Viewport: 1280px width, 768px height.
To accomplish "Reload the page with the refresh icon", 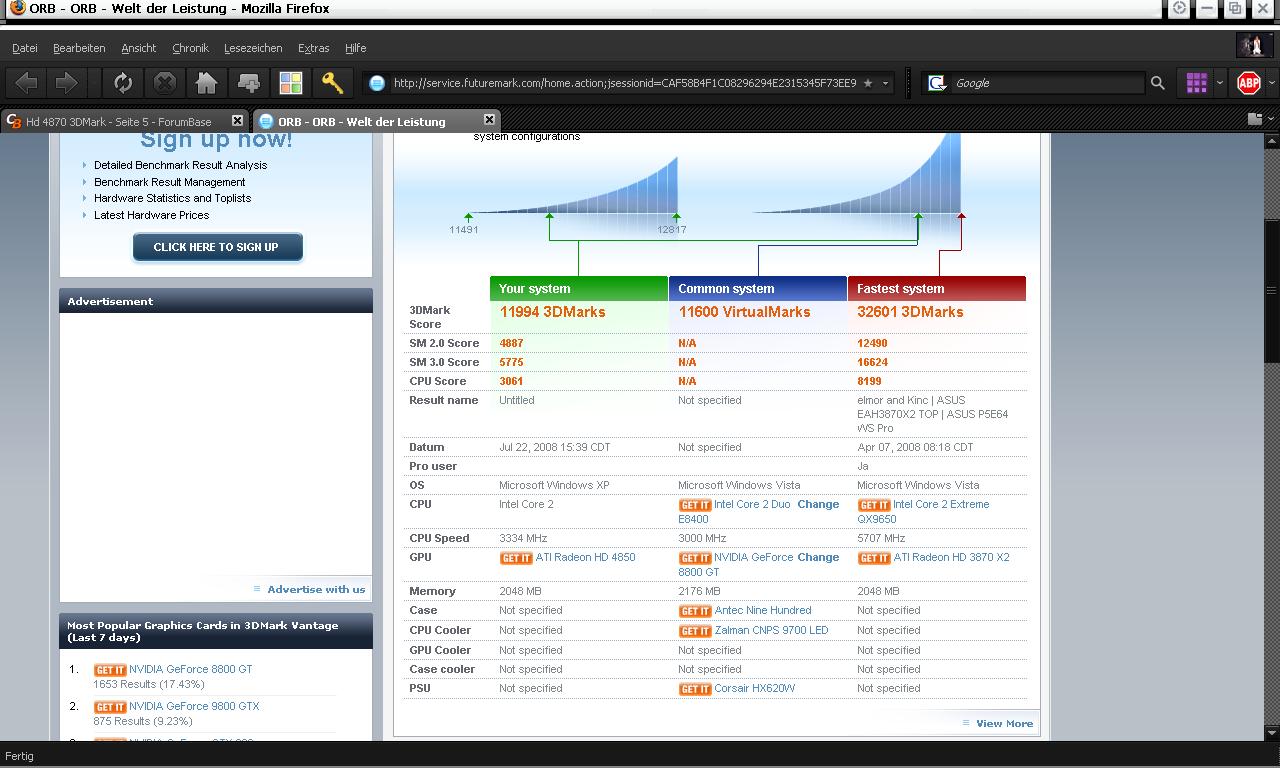I will pyautogui.click(x=123, y=83).
